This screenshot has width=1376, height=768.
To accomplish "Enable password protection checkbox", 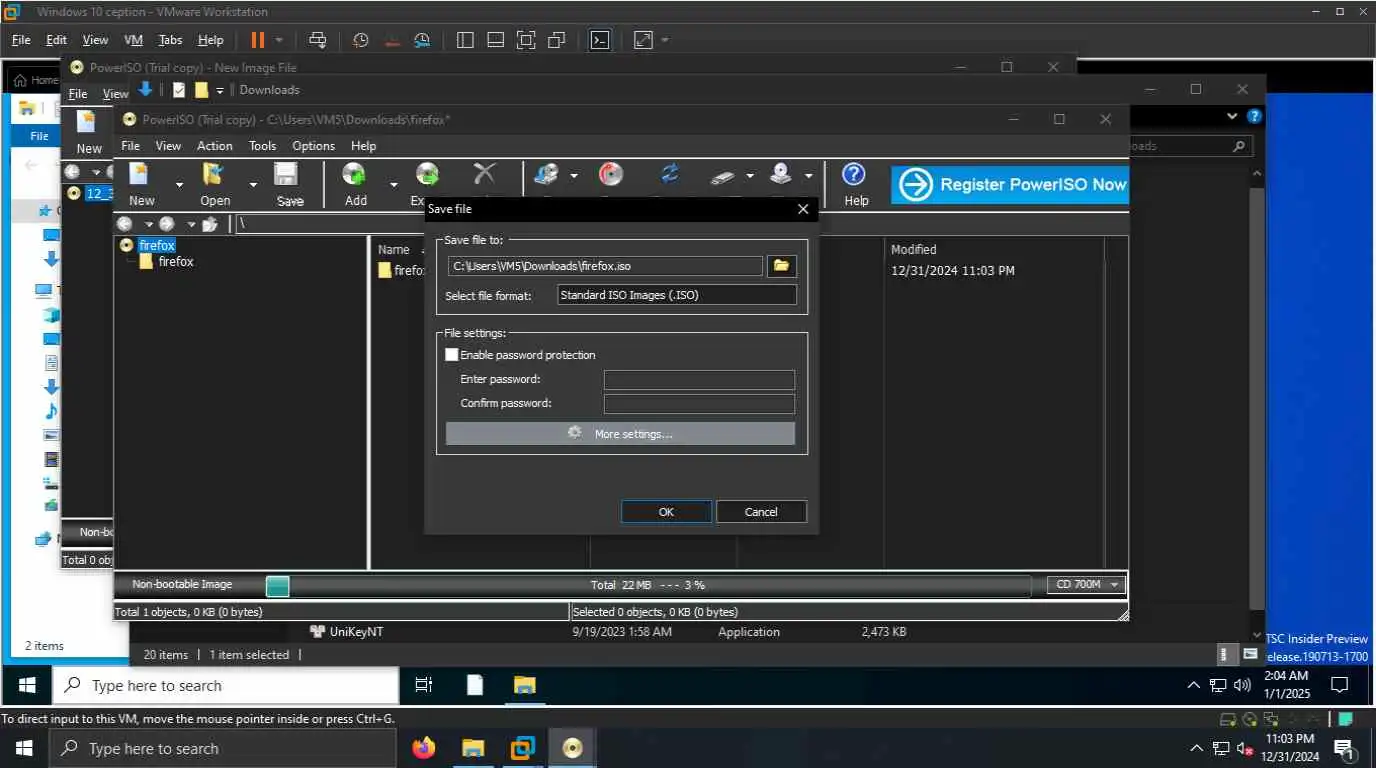I will [452, 355].
